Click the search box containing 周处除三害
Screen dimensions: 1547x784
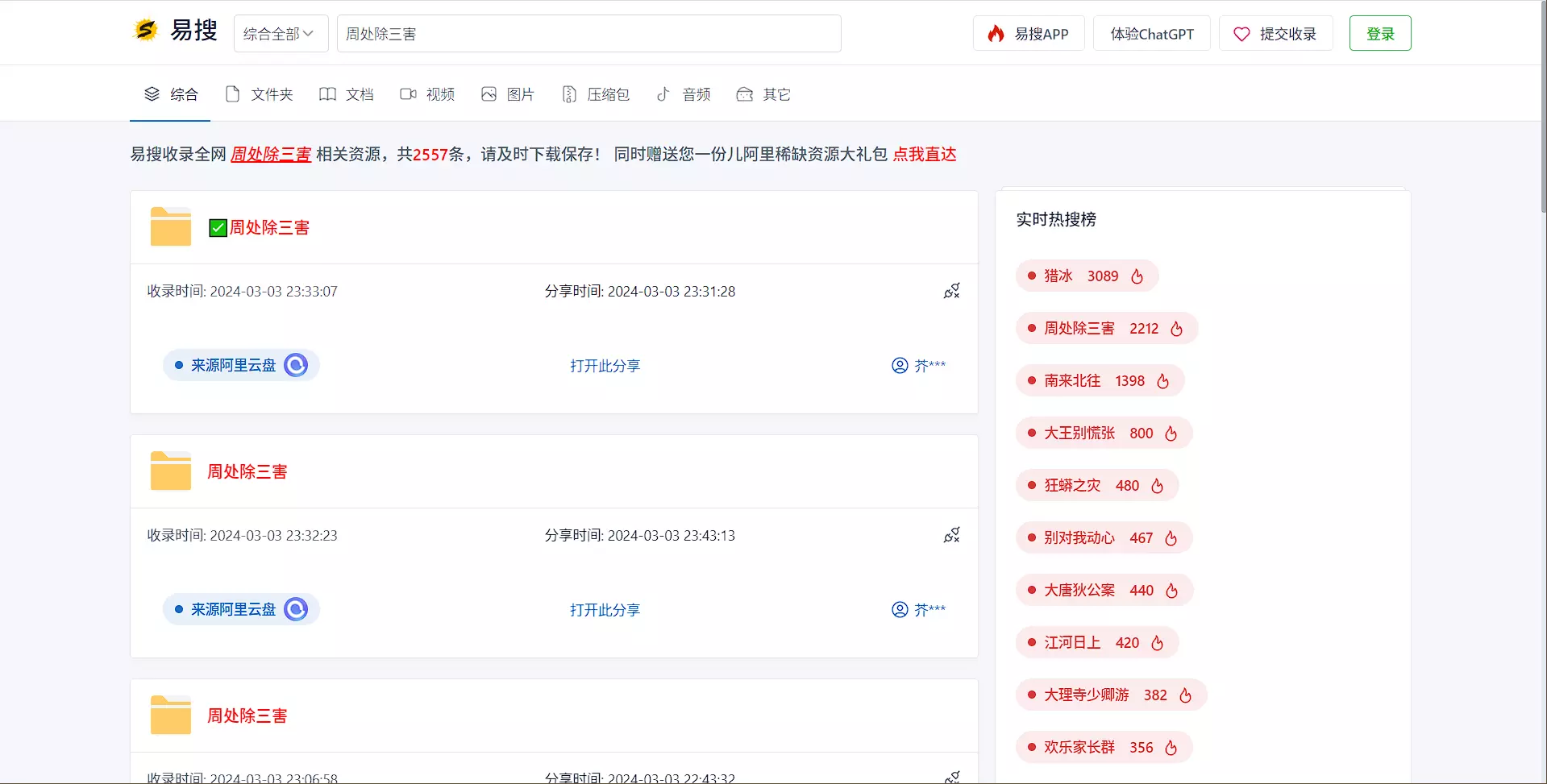pyautogui.click(x=588, y=34)
